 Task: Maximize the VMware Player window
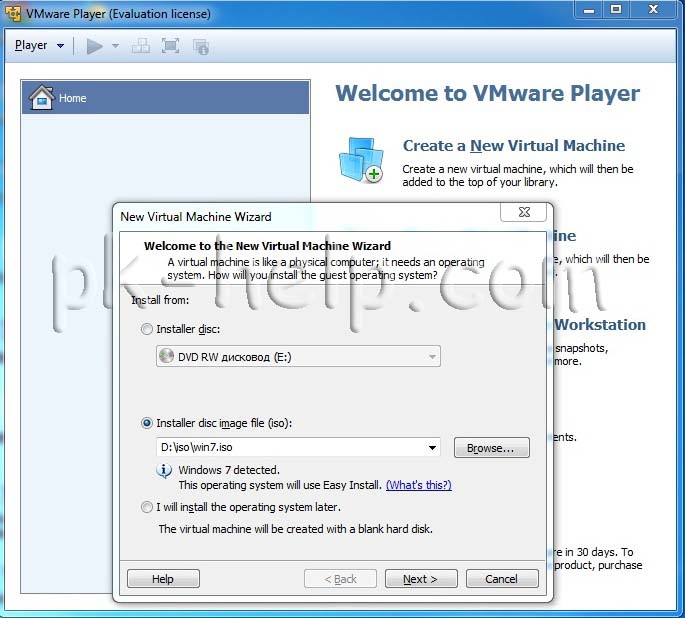[x=616, y=9]
